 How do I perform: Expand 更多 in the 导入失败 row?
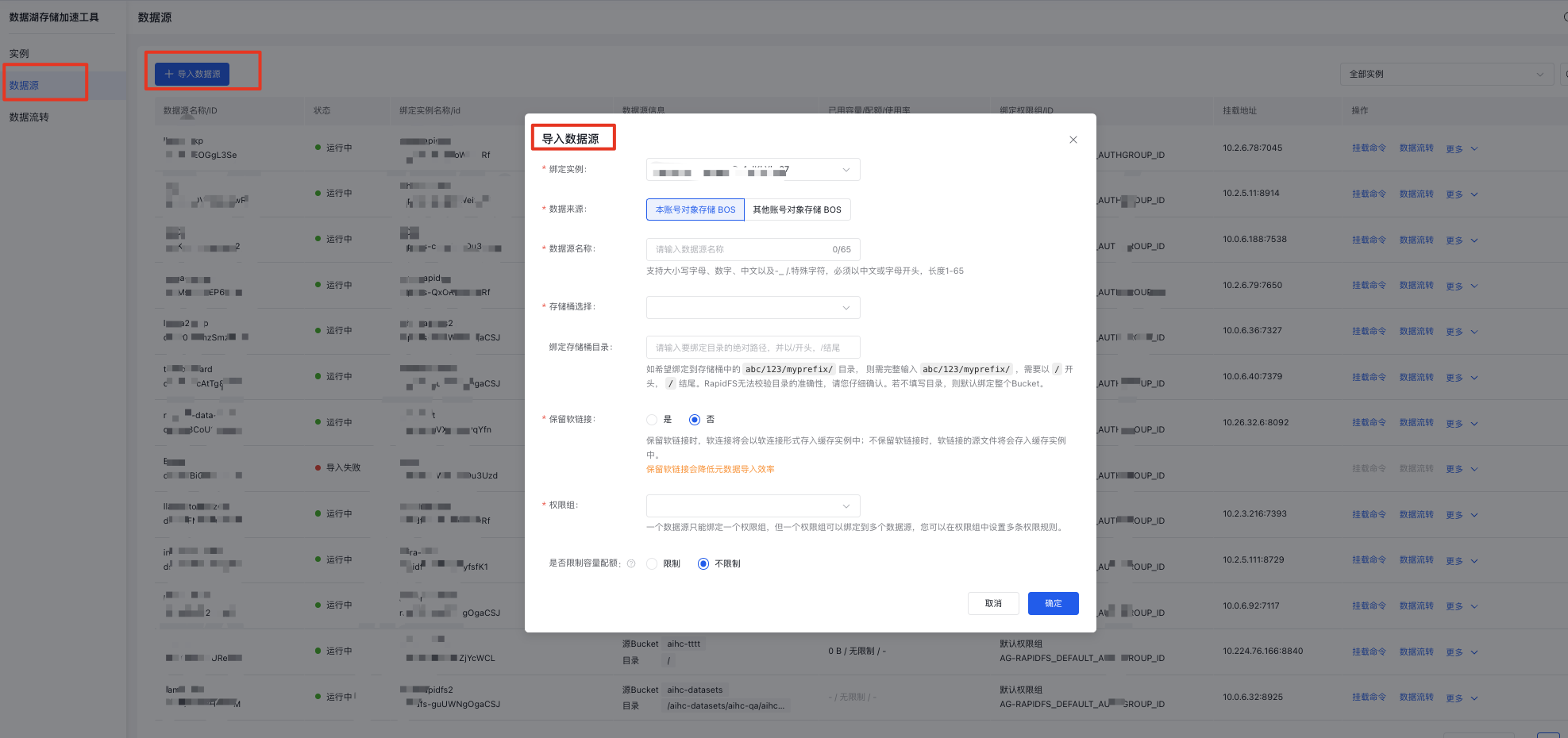[x=1462, y=469]
